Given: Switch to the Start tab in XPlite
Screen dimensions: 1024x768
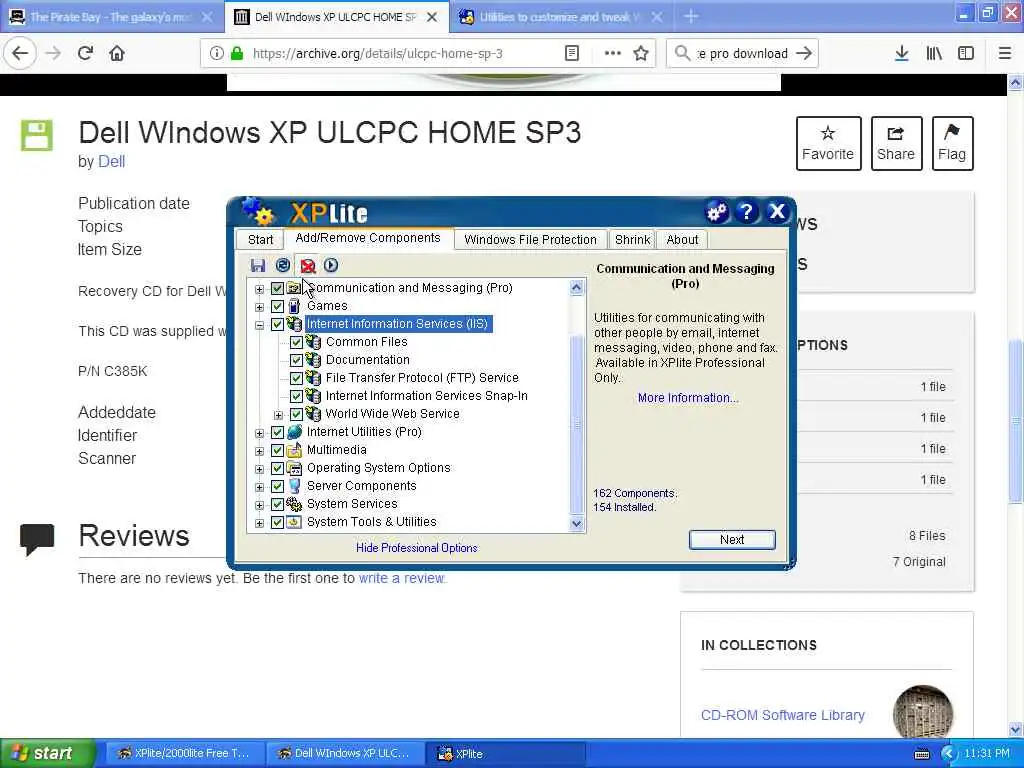Looking at the screenshot, I should pyautogui.click(x=260, y=240).
